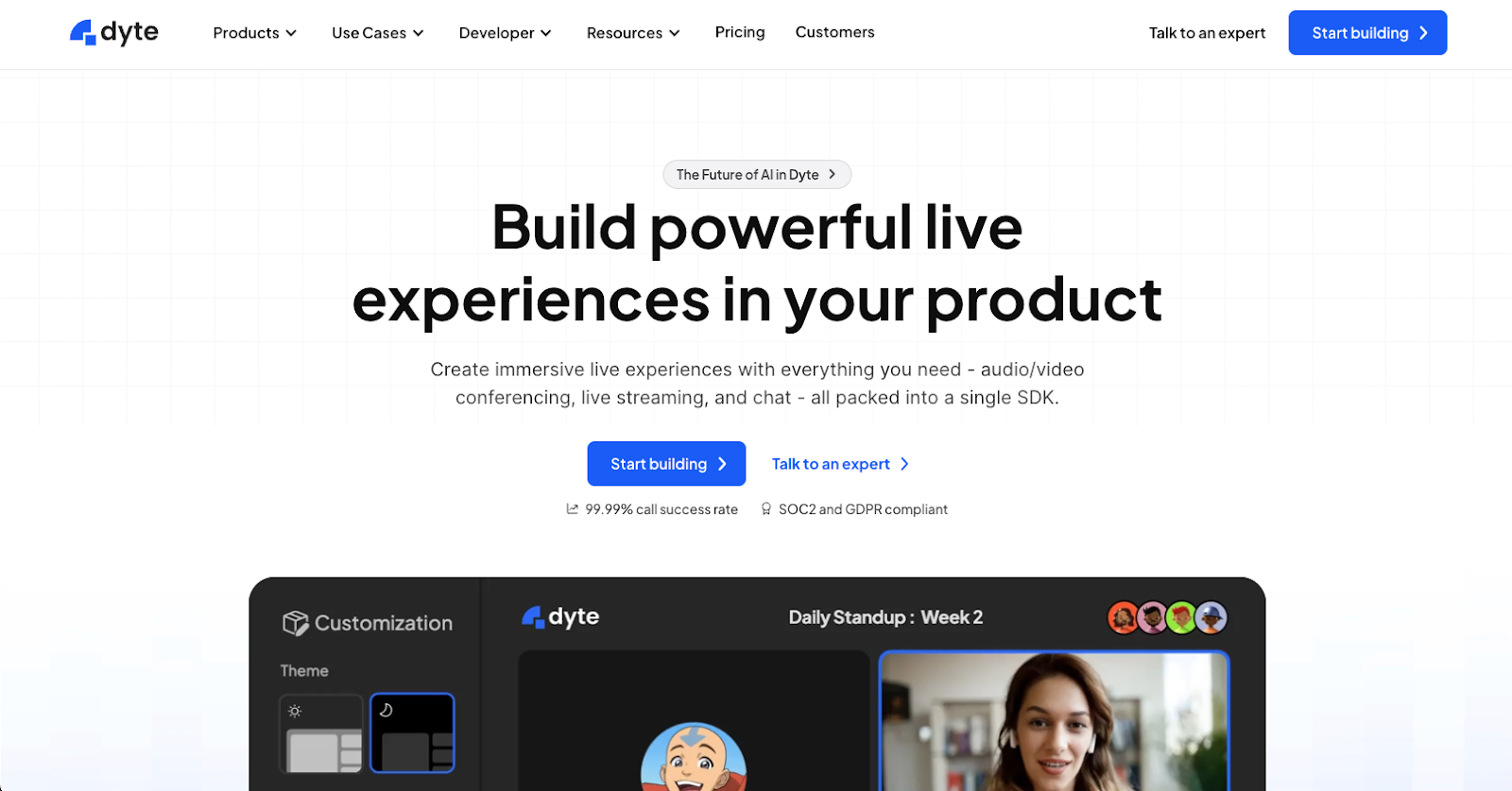Open the Resources dropdown
Image resolution: width=1512 pixels, height=791 pixels.
tap(633, 33)
